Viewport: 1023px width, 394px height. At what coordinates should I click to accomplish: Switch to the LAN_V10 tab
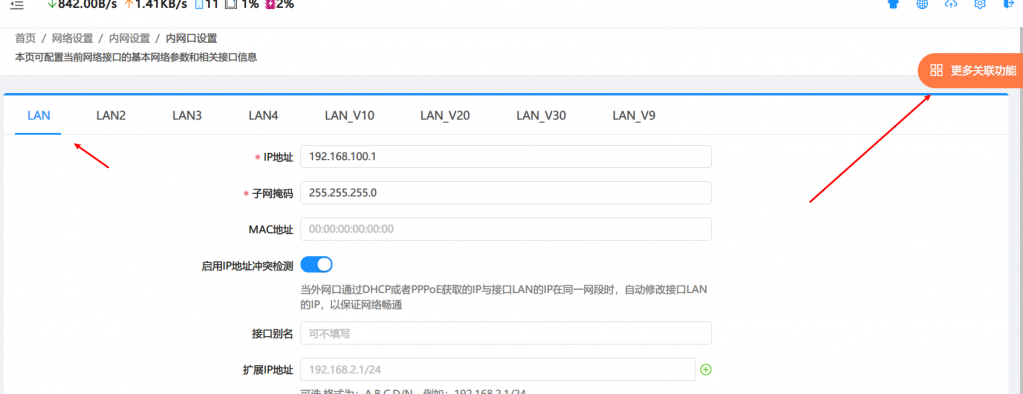(x=350, y=115)
